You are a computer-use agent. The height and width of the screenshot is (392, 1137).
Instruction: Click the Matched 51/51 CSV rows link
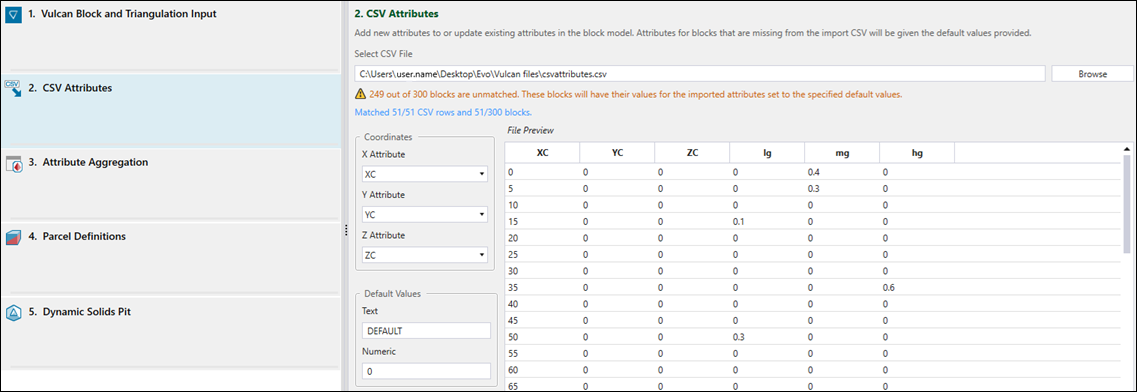(444, 112)
